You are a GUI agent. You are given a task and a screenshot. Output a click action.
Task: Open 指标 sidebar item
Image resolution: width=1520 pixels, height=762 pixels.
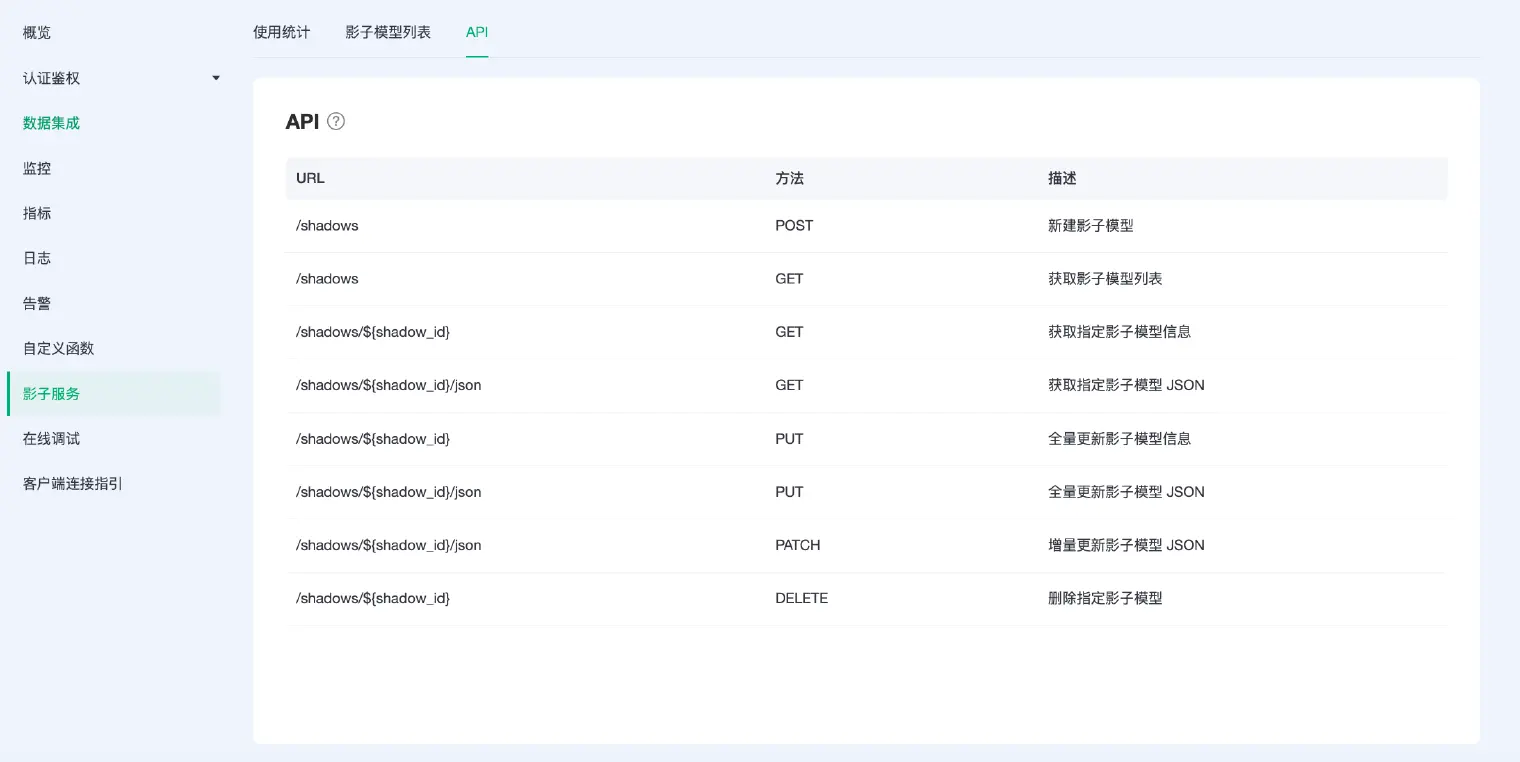click(37, 213)
